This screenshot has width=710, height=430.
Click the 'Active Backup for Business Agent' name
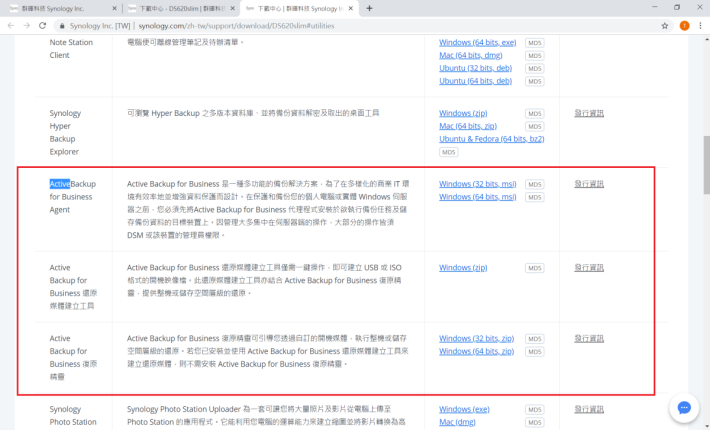click(72, 197)
